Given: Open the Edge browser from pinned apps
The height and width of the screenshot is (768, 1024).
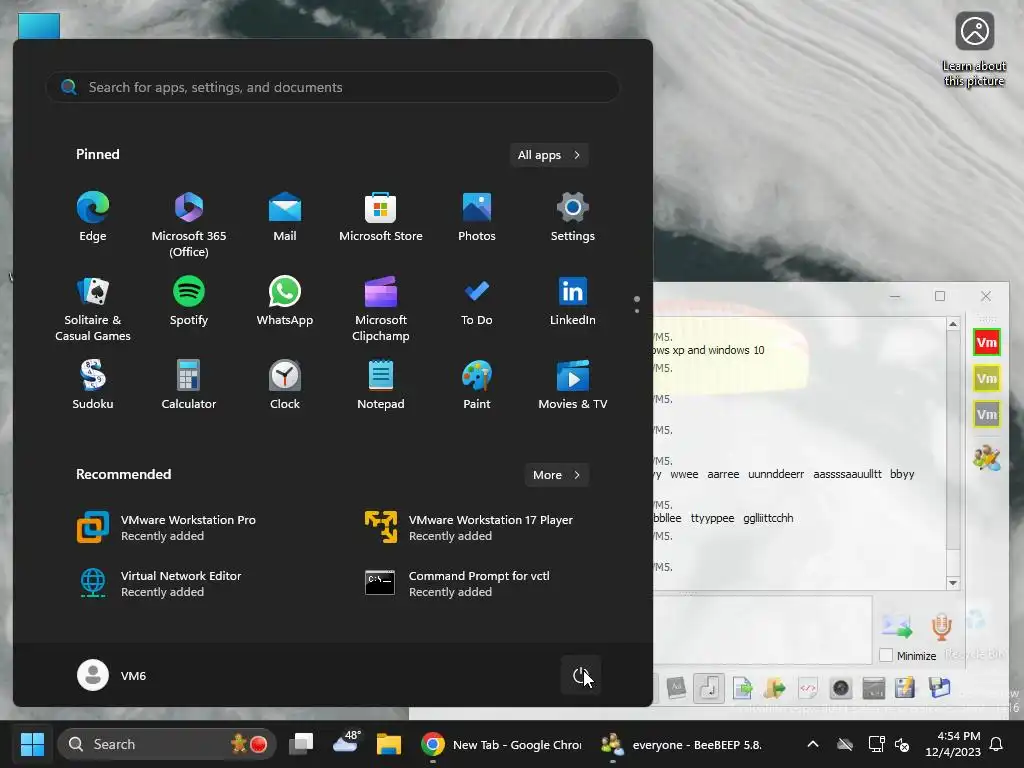Looking at the screenshot, I should (x=93, y=217).
